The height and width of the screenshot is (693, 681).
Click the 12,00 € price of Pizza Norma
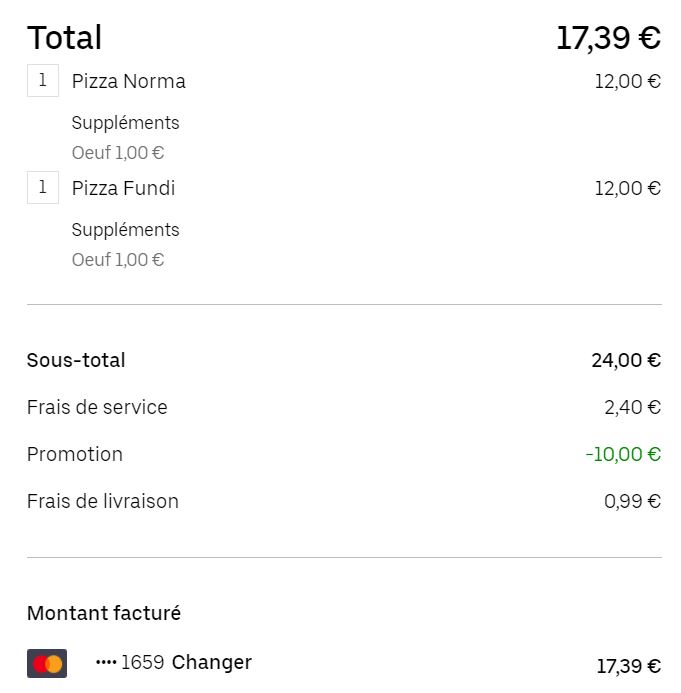tap(628, 81)
